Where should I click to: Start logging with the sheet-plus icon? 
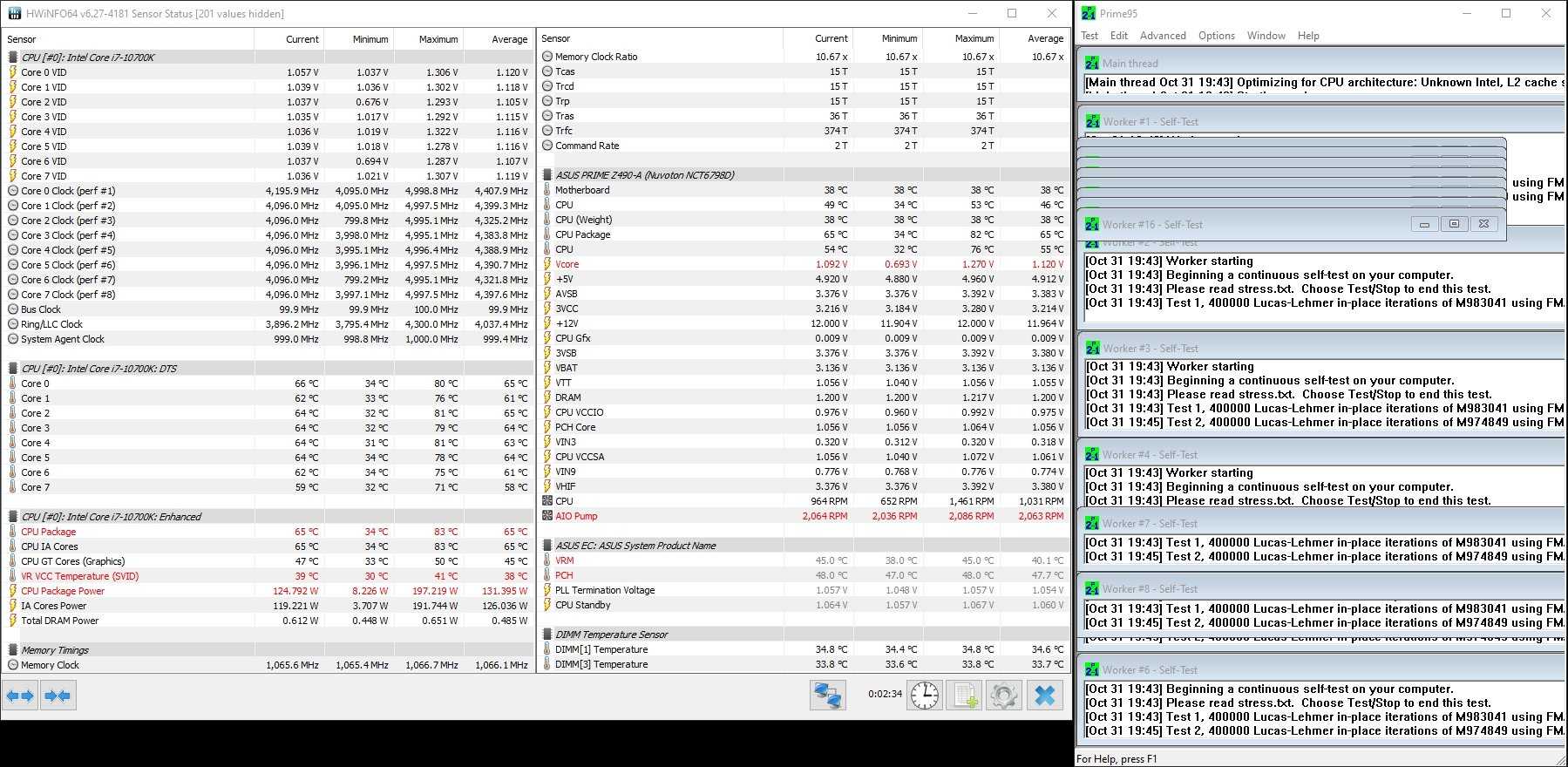(x=964, y=695)
